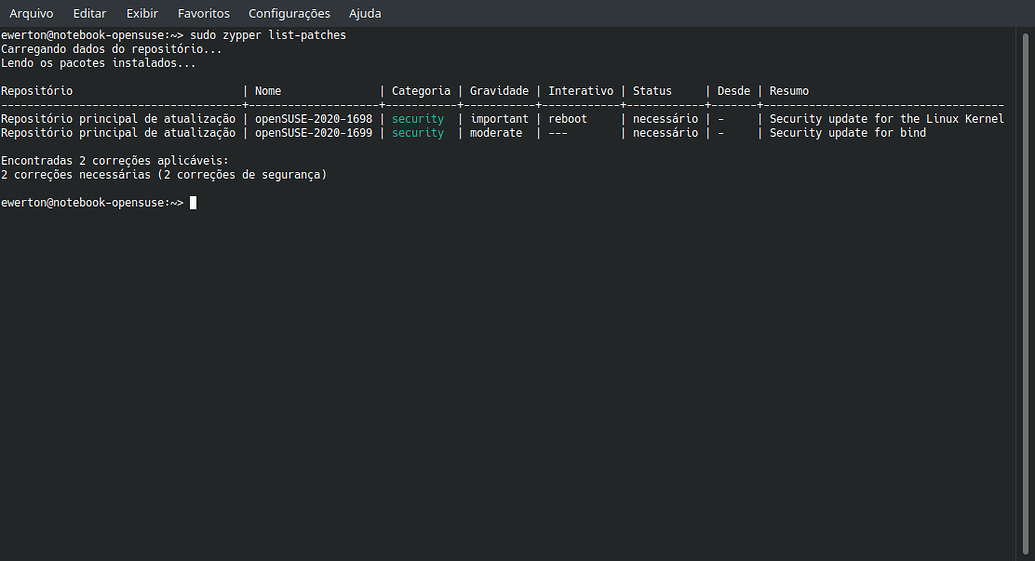Screen dimensions: 1035x561
Task: Click the patch name openSUSE-2020-1699
Action: (314, 133)
